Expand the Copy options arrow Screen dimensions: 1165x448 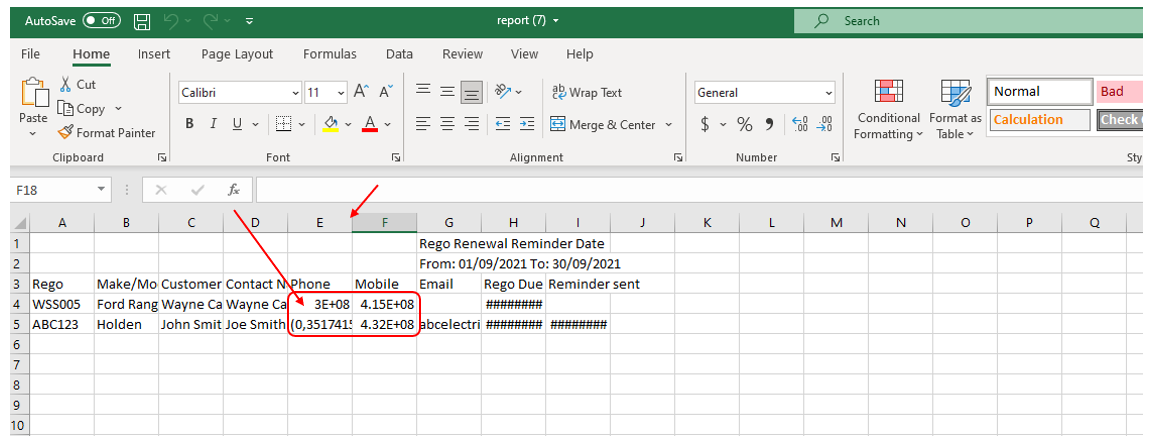tap(118, 108)
